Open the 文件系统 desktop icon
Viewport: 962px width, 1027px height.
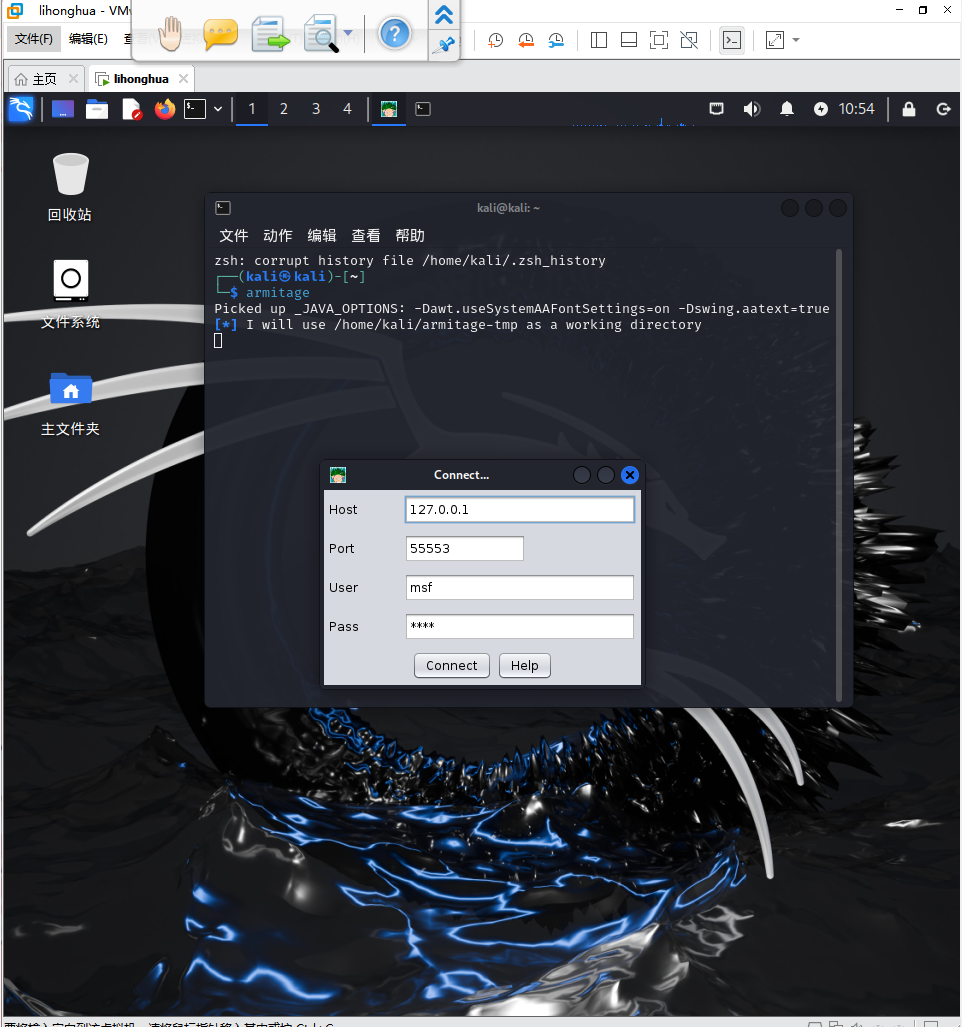(70, 293)
